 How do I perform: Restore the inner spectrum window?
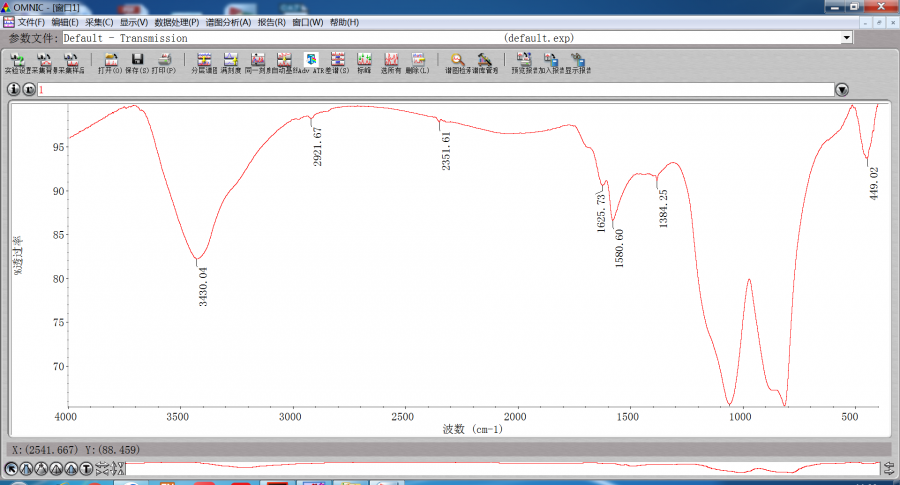pos(879,22)
